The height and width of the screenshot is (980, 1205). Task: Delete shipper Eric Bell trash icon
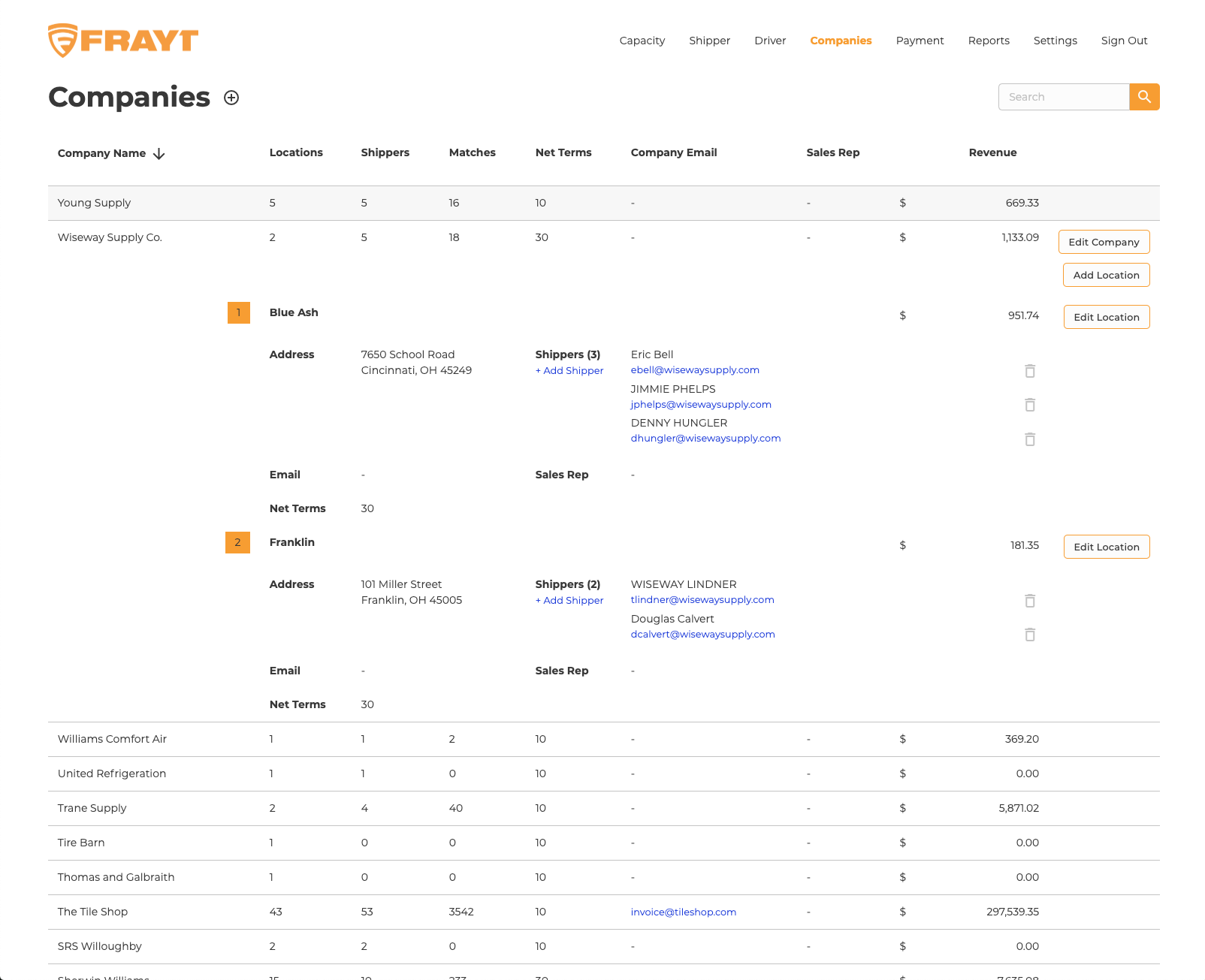(1030, 371)
